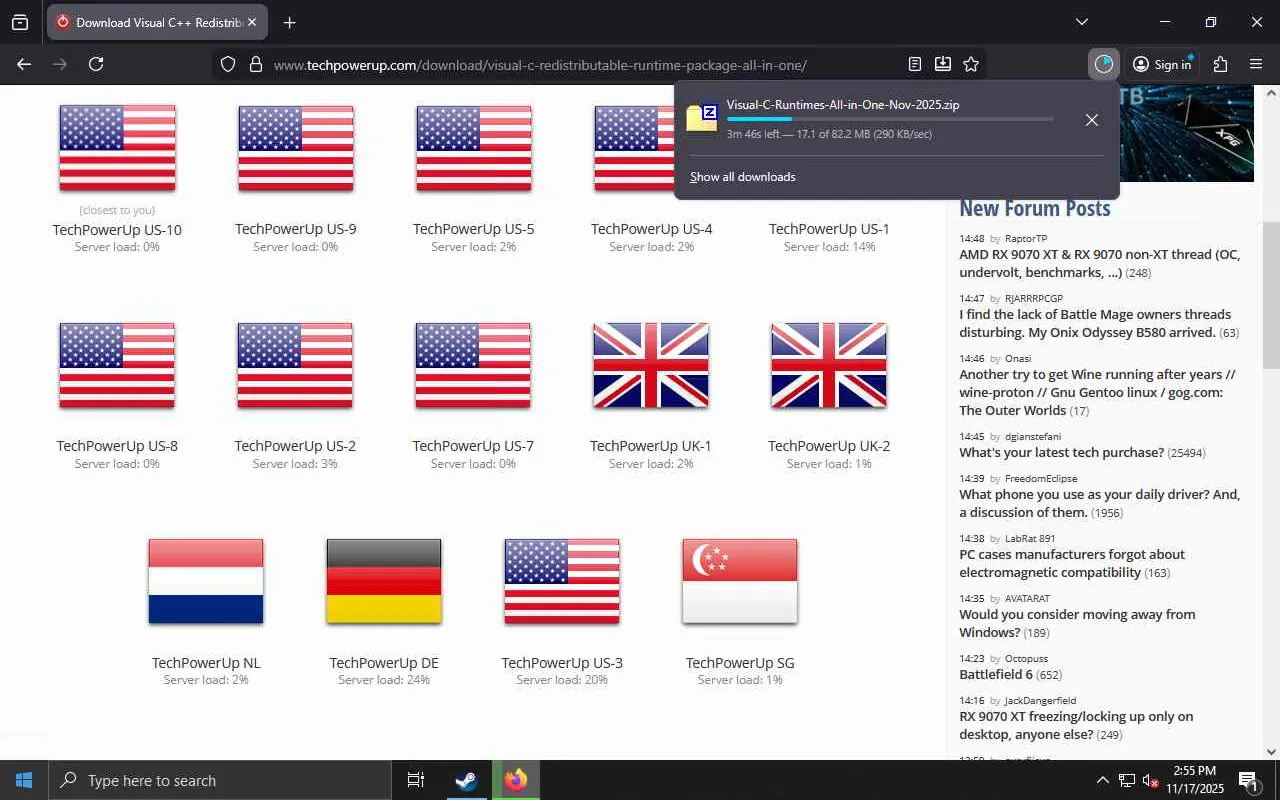Click the Firefox taskbar icon
This screenshot has height=800, width=1280.
tap(516, 780)
